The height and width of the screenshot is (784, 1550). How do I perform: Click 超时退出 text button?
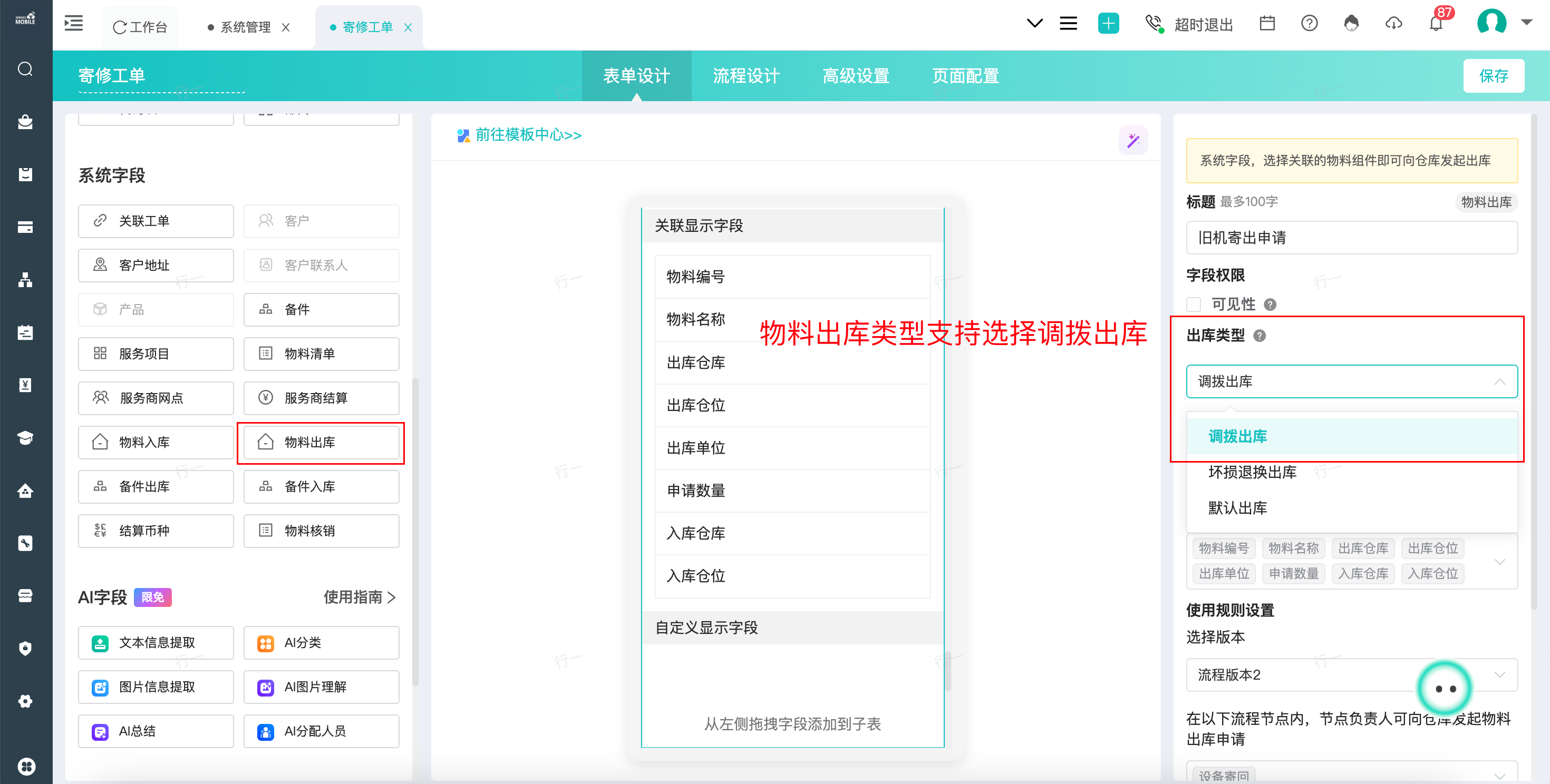pyautogui.click(x=1204, y=25)
